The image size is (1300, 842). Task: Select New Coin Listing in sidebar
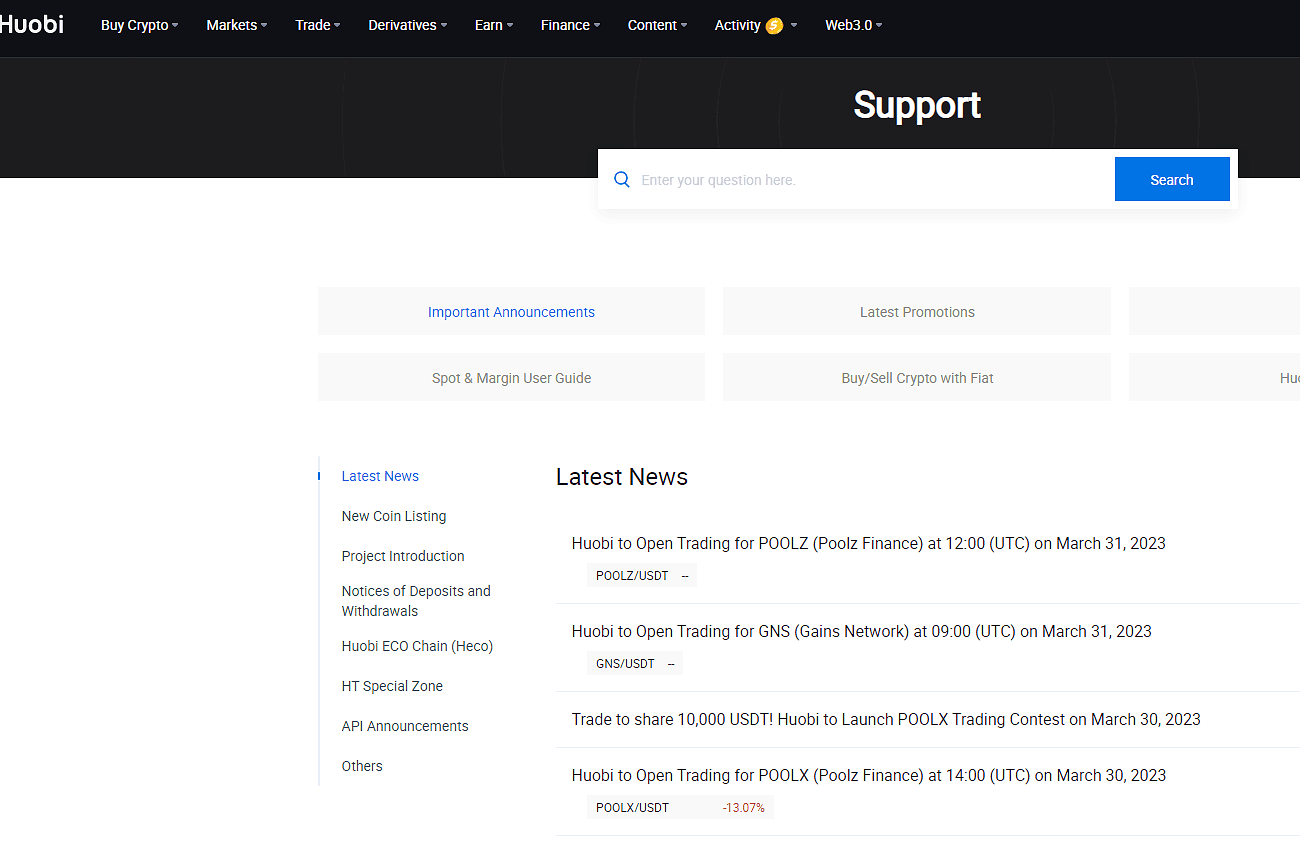394,516
